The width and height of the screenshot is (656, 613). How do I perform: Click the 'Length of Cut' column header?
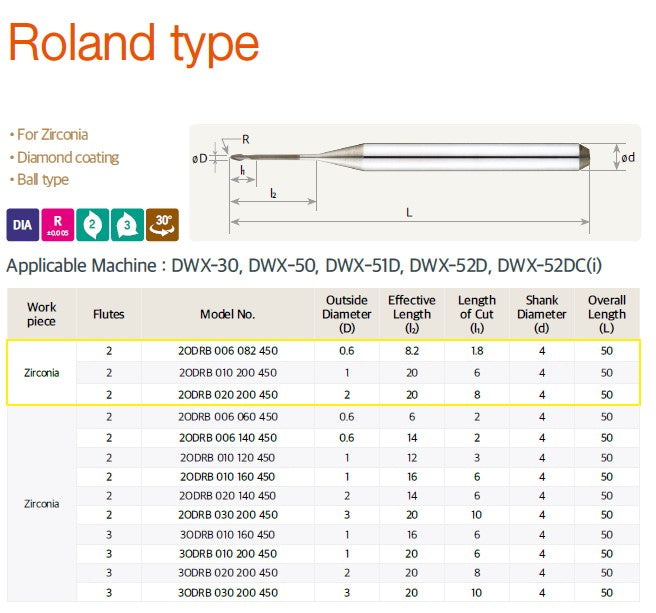point(477,314)
